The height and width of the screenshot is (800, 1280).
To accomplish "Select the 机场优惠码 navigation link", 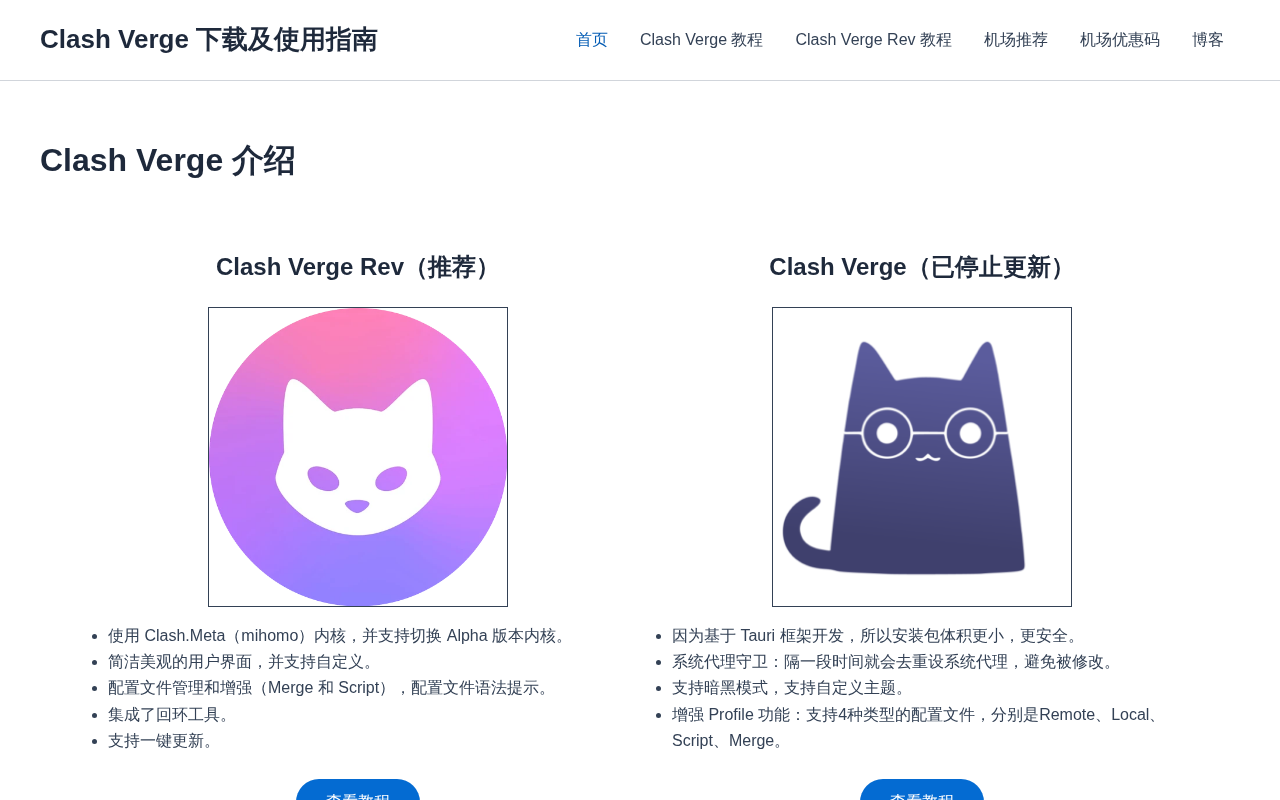I will pos(1120,40).
